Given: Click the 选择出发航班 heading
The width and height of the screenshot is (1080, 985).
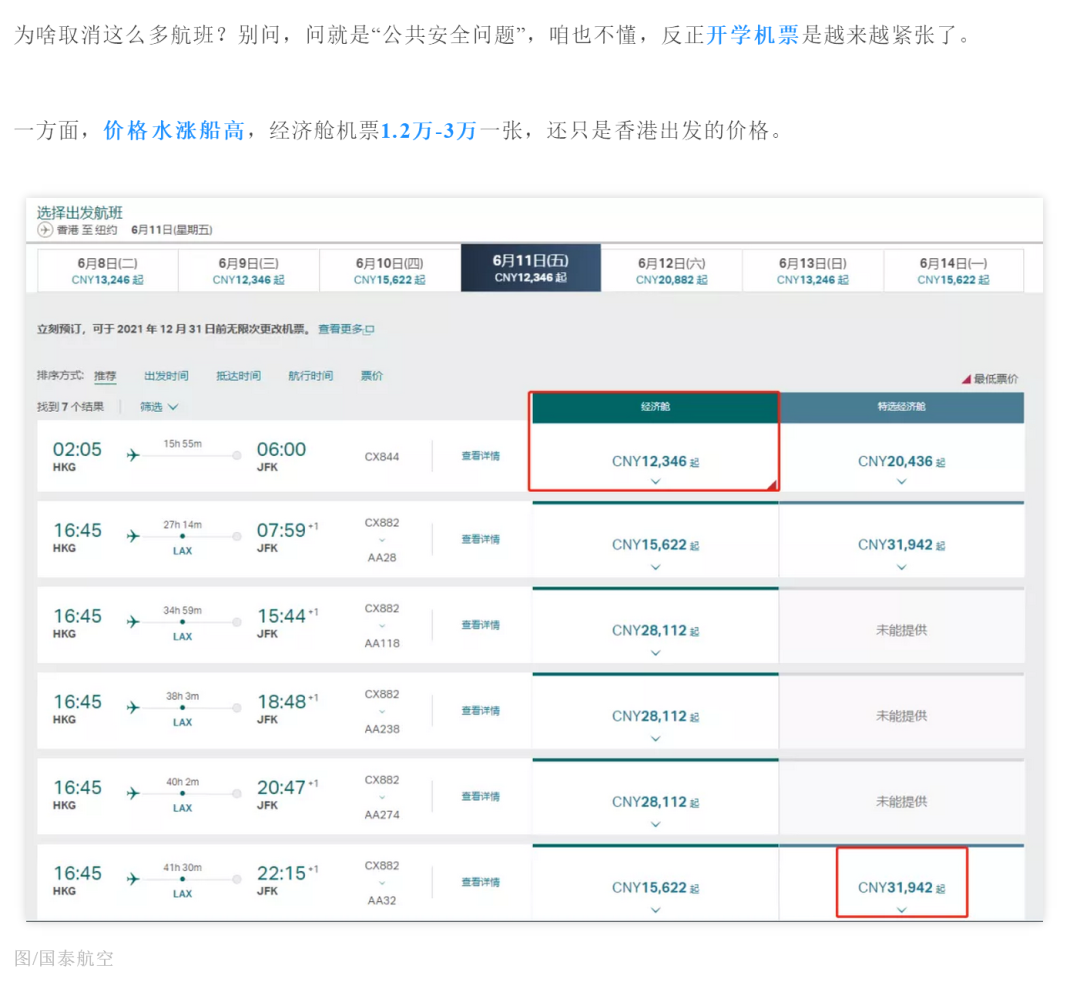Looking at the screenshot, I should click(x=80, y=213).
